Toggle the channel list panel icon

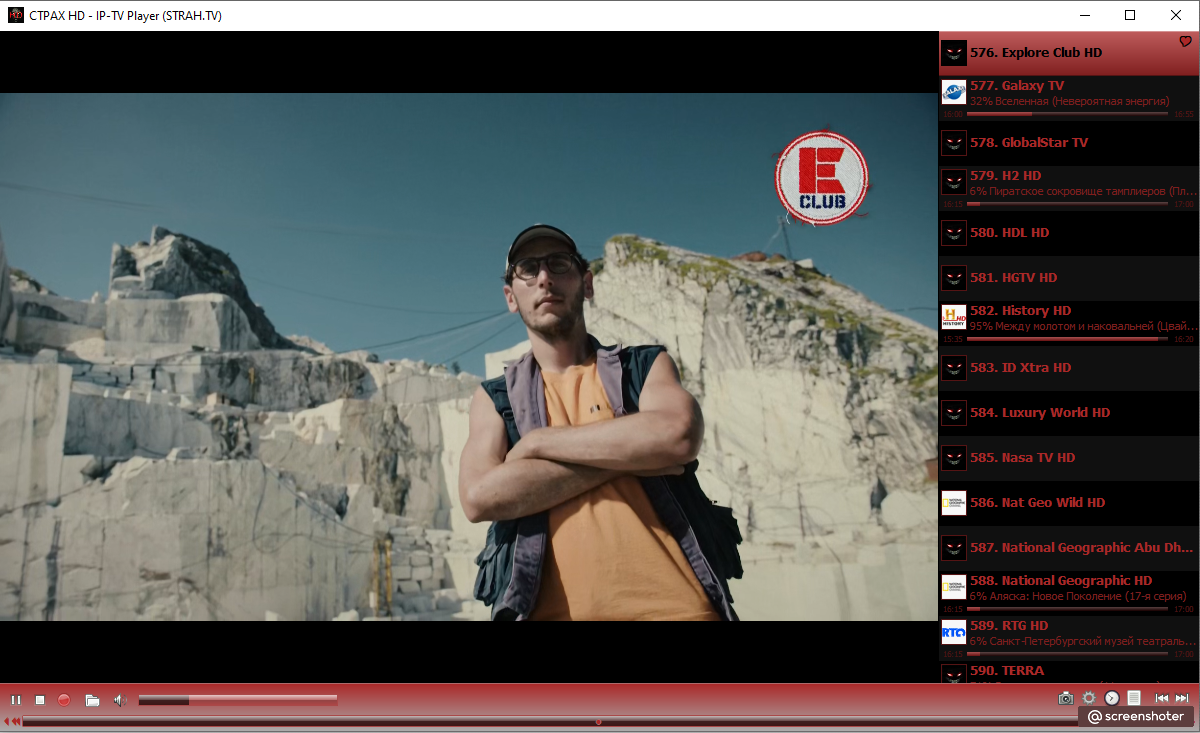coord(1134,698)
